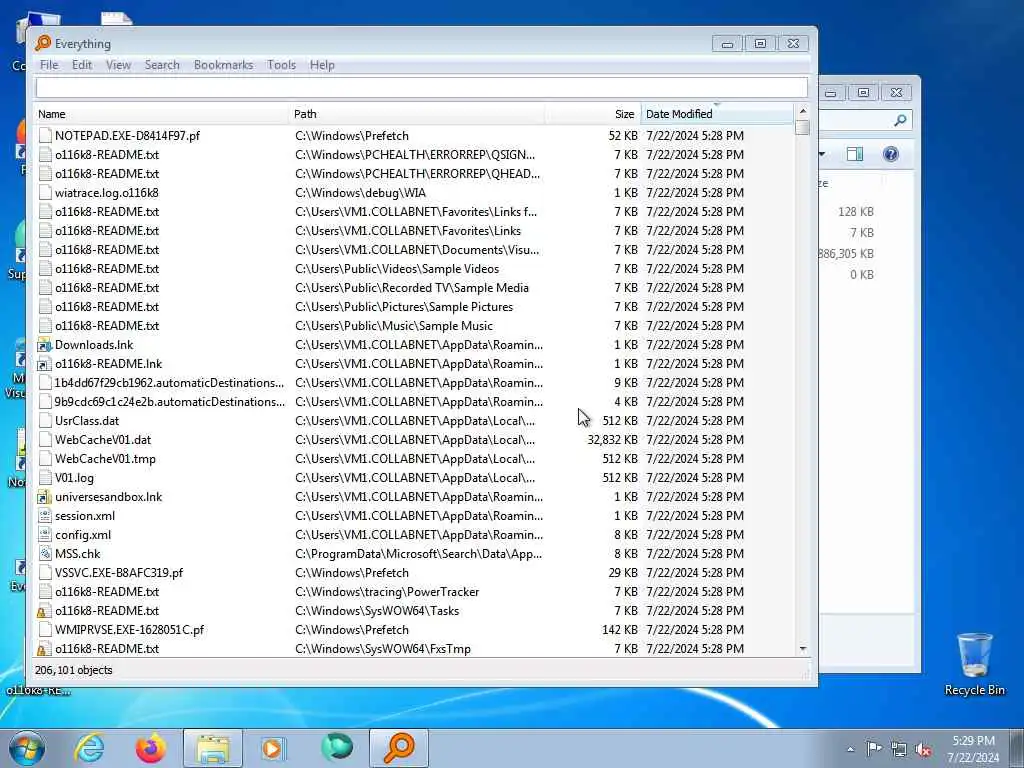Viewport: 1024px width, 768px height.
Task: Click the Everything search input field
Action: click(421, 88)
